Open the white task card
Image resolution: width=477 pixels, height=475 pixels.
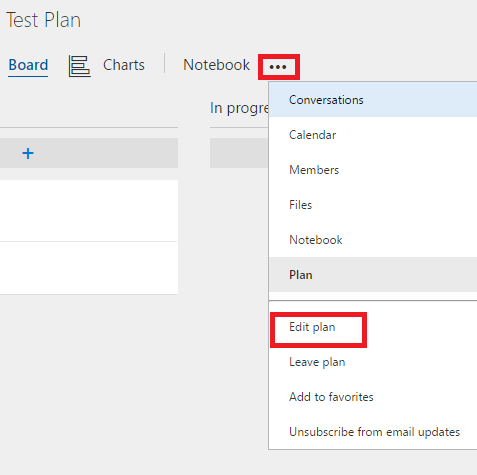click(89, 237)
